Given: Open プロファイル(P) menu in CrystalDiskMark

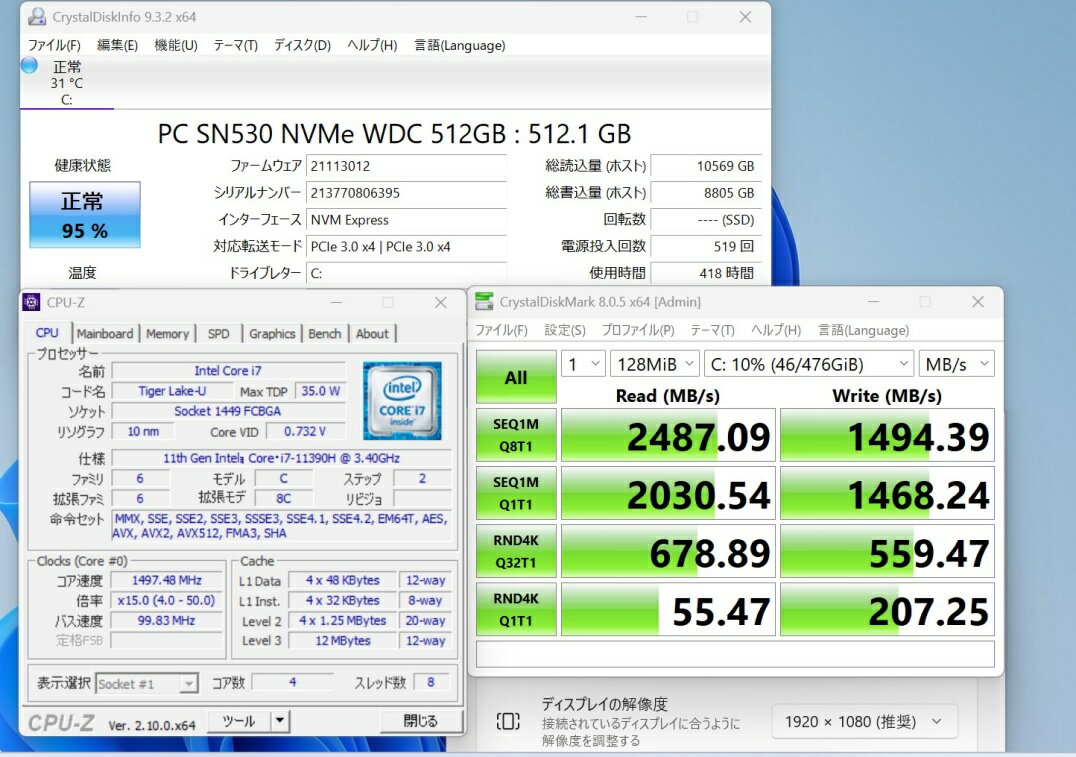Looking at the screenshot, I should coord(638,330).
